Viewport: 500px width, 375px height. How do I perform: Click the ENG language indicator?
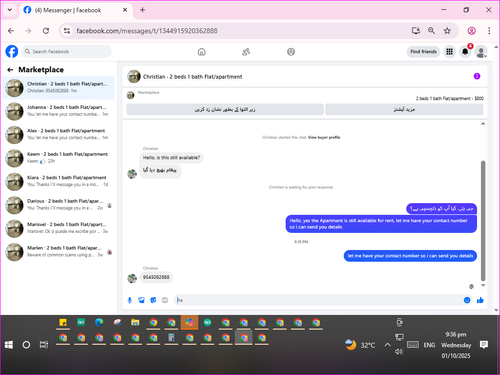click(x=429, y=345)
